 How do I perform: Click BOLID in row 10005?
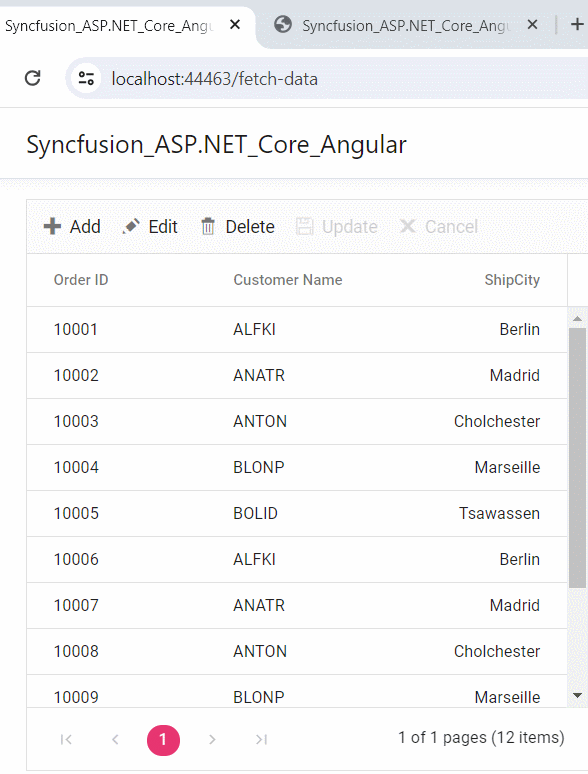click(255, 513)
